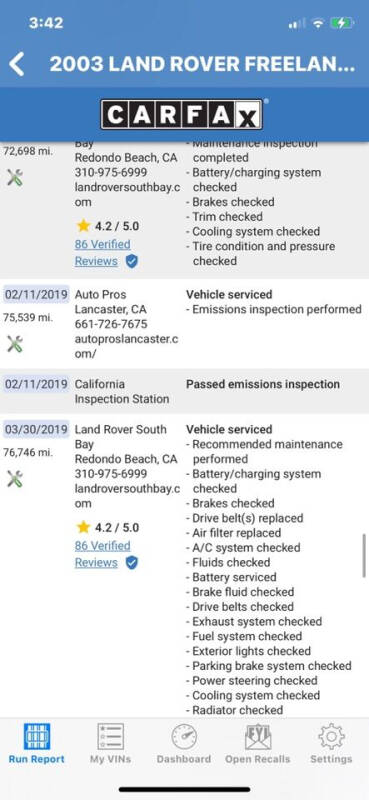Viewport: 369px width, 800px height.
Task: Open the Open Recalls tab
Action: (258, 743)
